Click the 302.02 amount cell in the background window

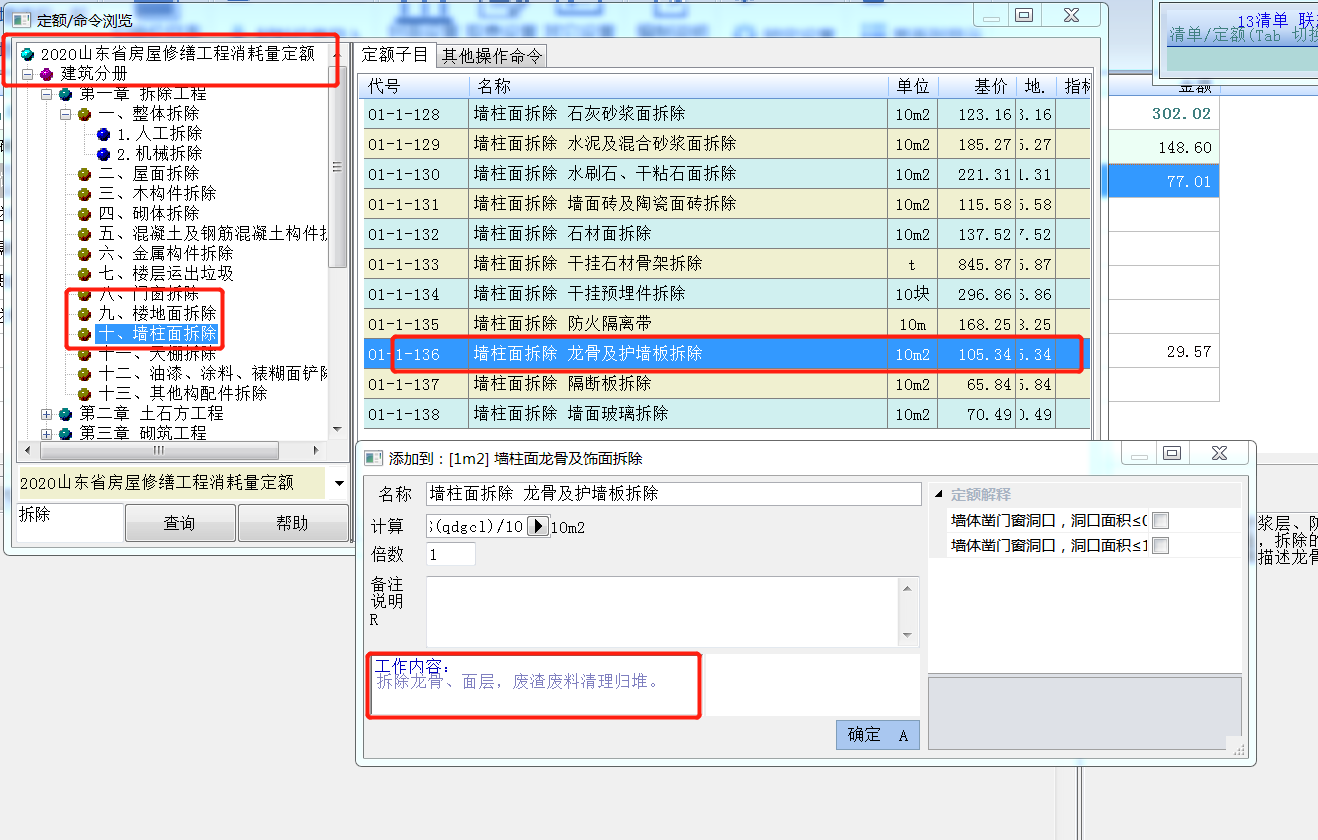click(x=1162, y=114)
